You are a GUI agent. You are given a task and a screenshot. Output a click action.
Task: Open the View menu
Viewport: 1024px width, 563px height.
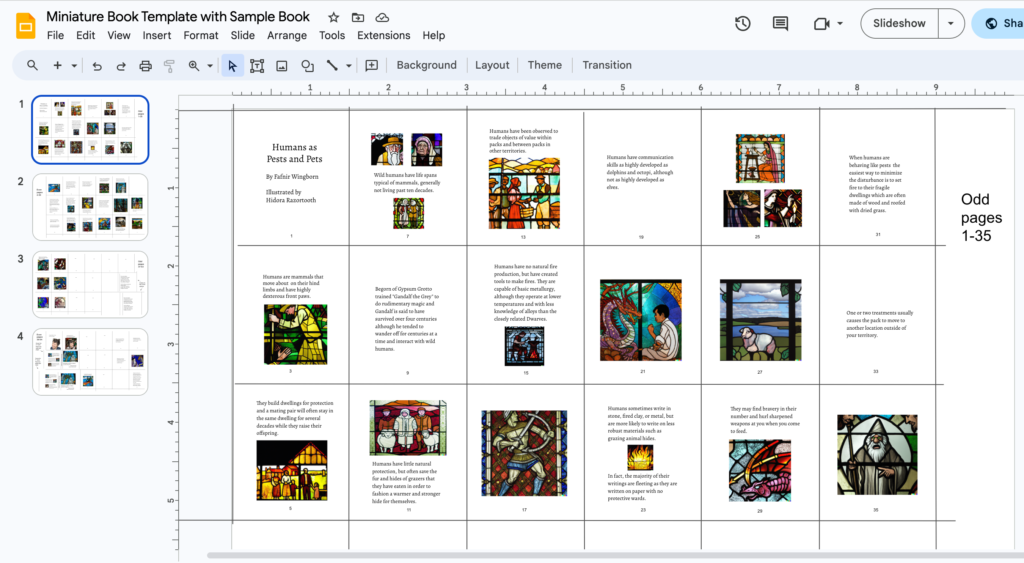(x=119, y=35)
